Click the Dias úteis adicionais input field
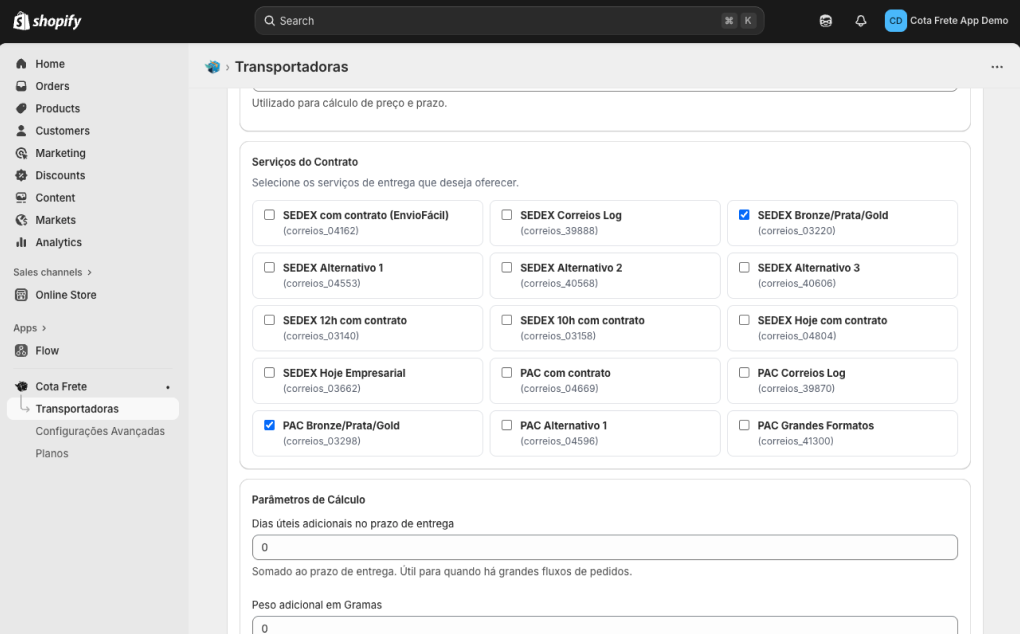Image resolution: width=1020 pixels, height=634 pixels. (x=604, y=548)
